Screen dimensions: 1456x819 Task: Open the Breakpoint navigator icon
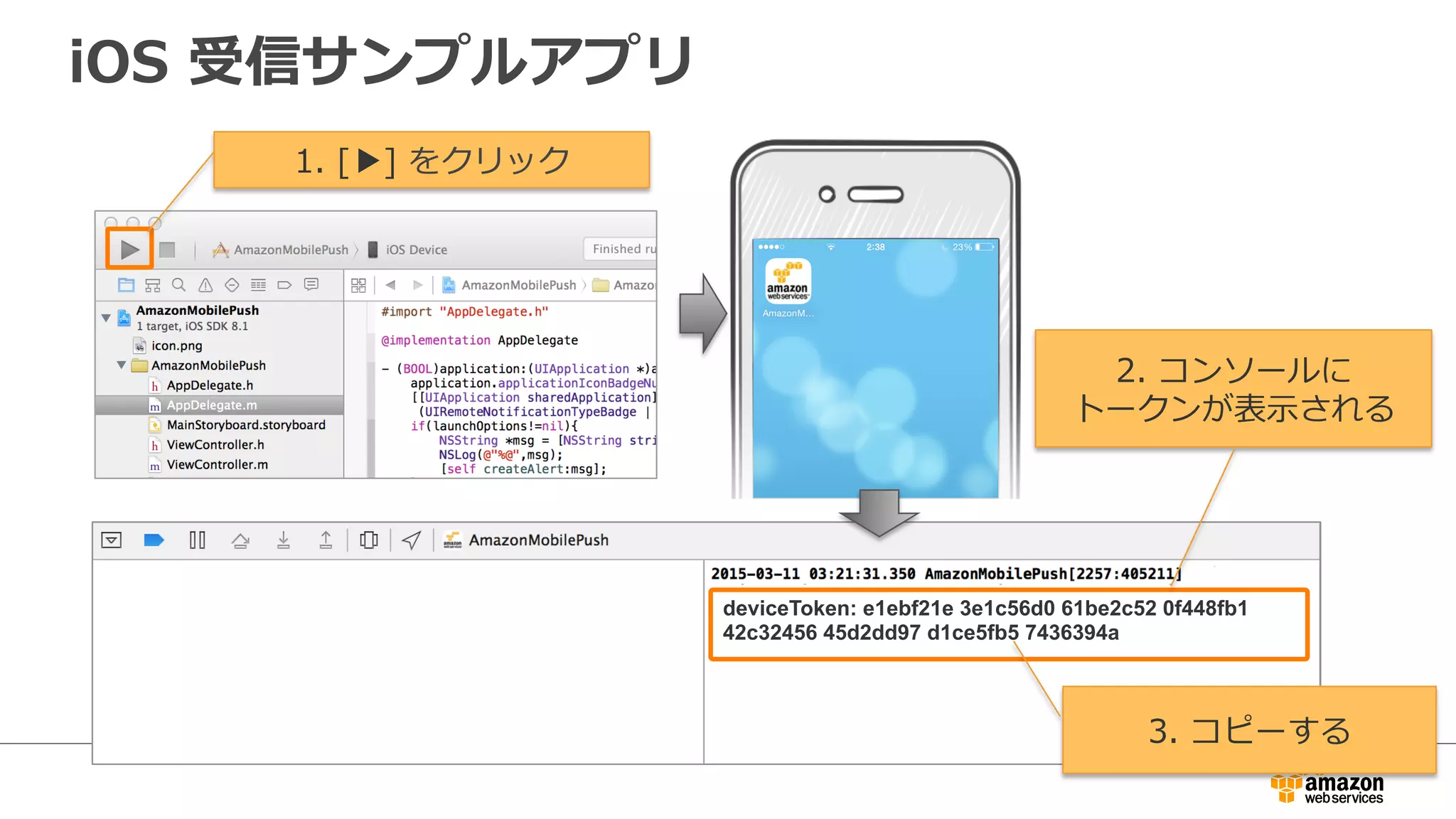[x=284, y=285]
